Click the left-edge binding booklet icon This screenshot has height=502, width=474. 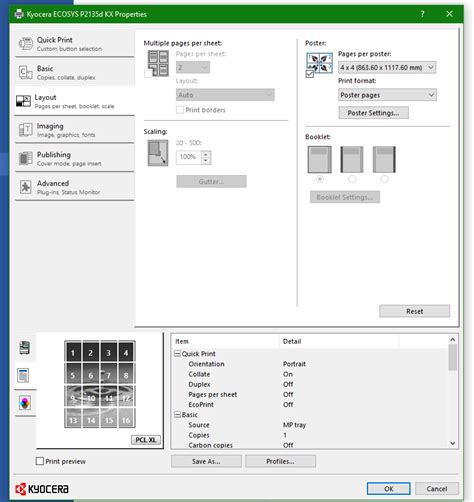pyautogui.click(x=352, y=160)
